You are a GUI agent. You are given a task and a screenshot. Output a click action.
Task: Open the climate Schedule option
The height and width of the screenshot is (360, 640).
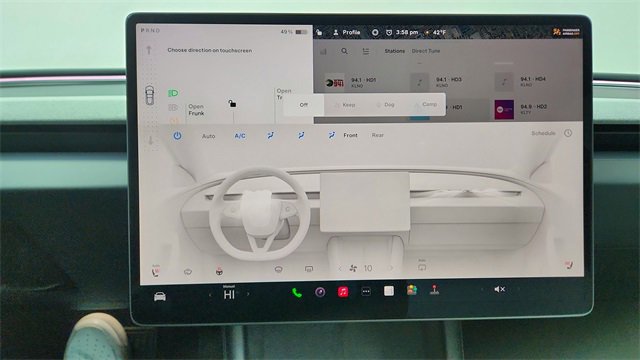543,133
